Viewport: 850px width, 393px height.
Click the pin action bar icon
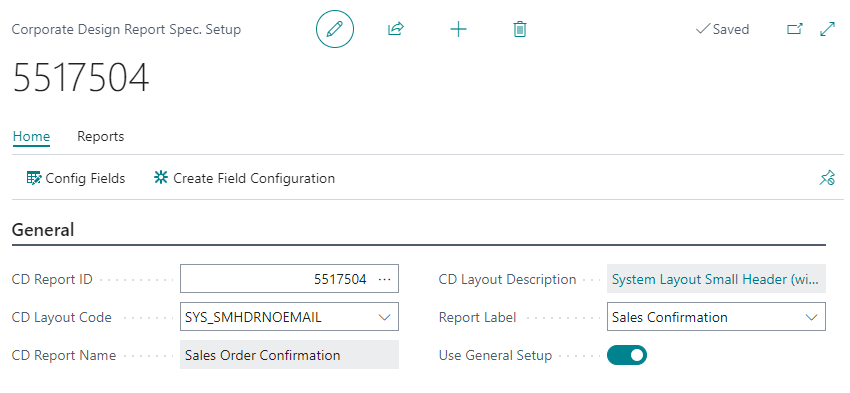coord(827,178)
